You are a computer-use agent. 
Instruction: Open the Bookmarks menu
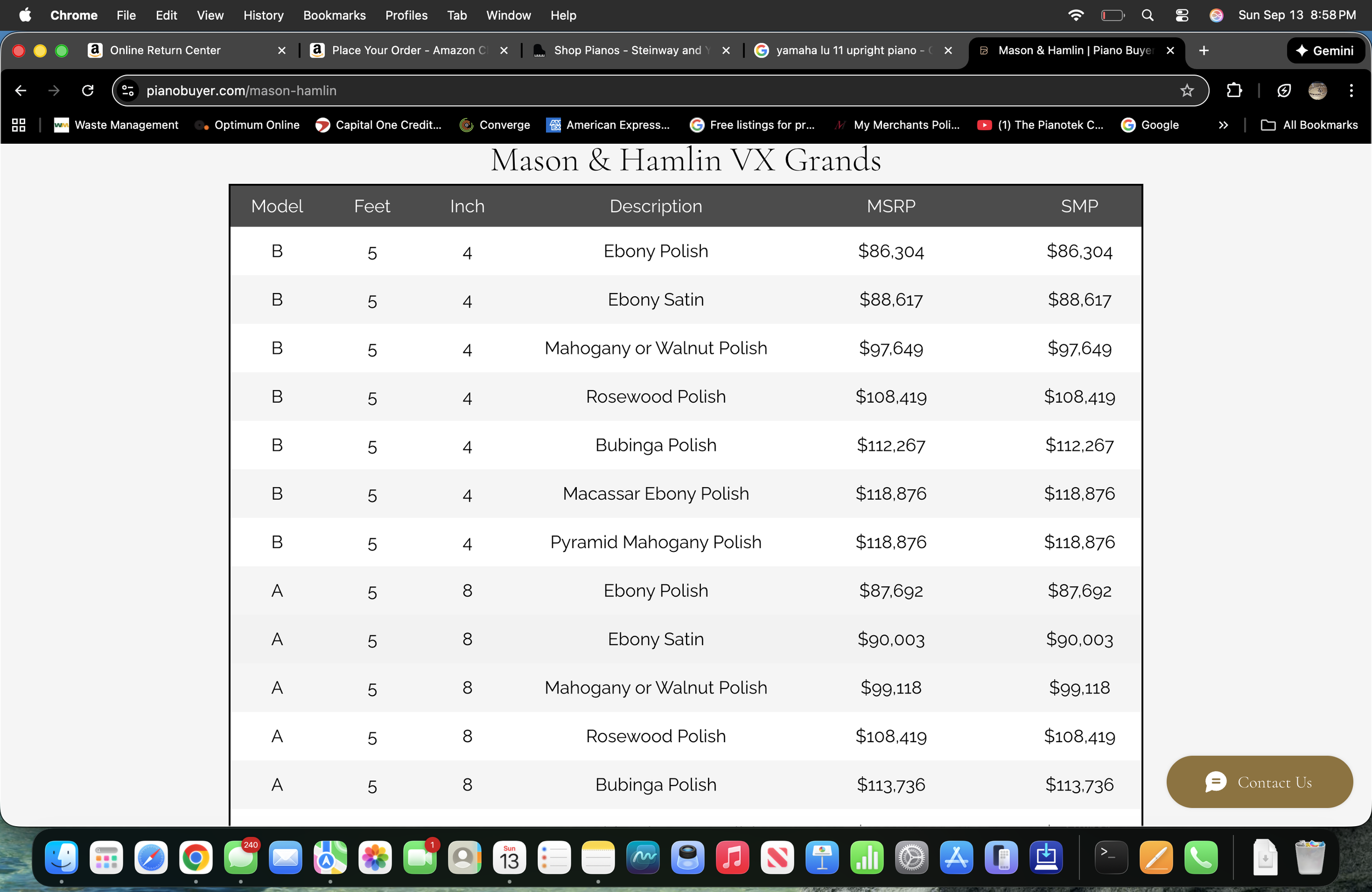tap(334, 15)
